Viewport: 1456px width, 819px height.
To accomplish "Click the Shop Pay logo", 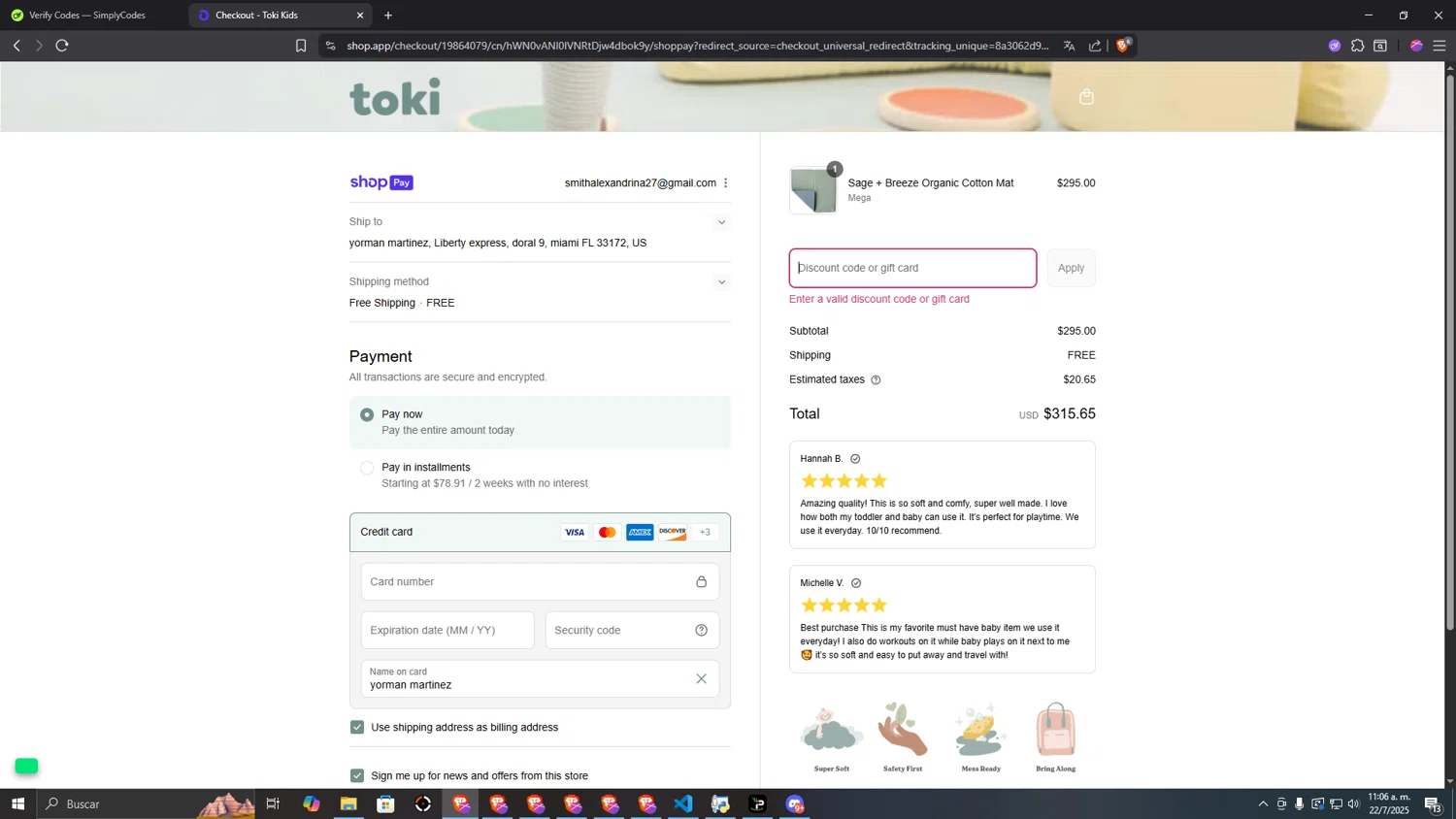I will point(381,182).
